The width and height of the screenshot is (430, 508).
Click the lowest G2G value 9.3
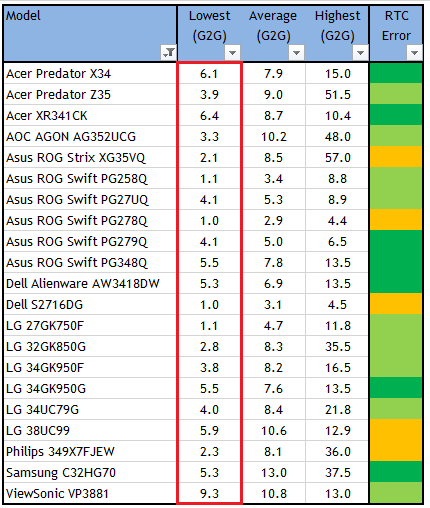click(x=209, y=493)
